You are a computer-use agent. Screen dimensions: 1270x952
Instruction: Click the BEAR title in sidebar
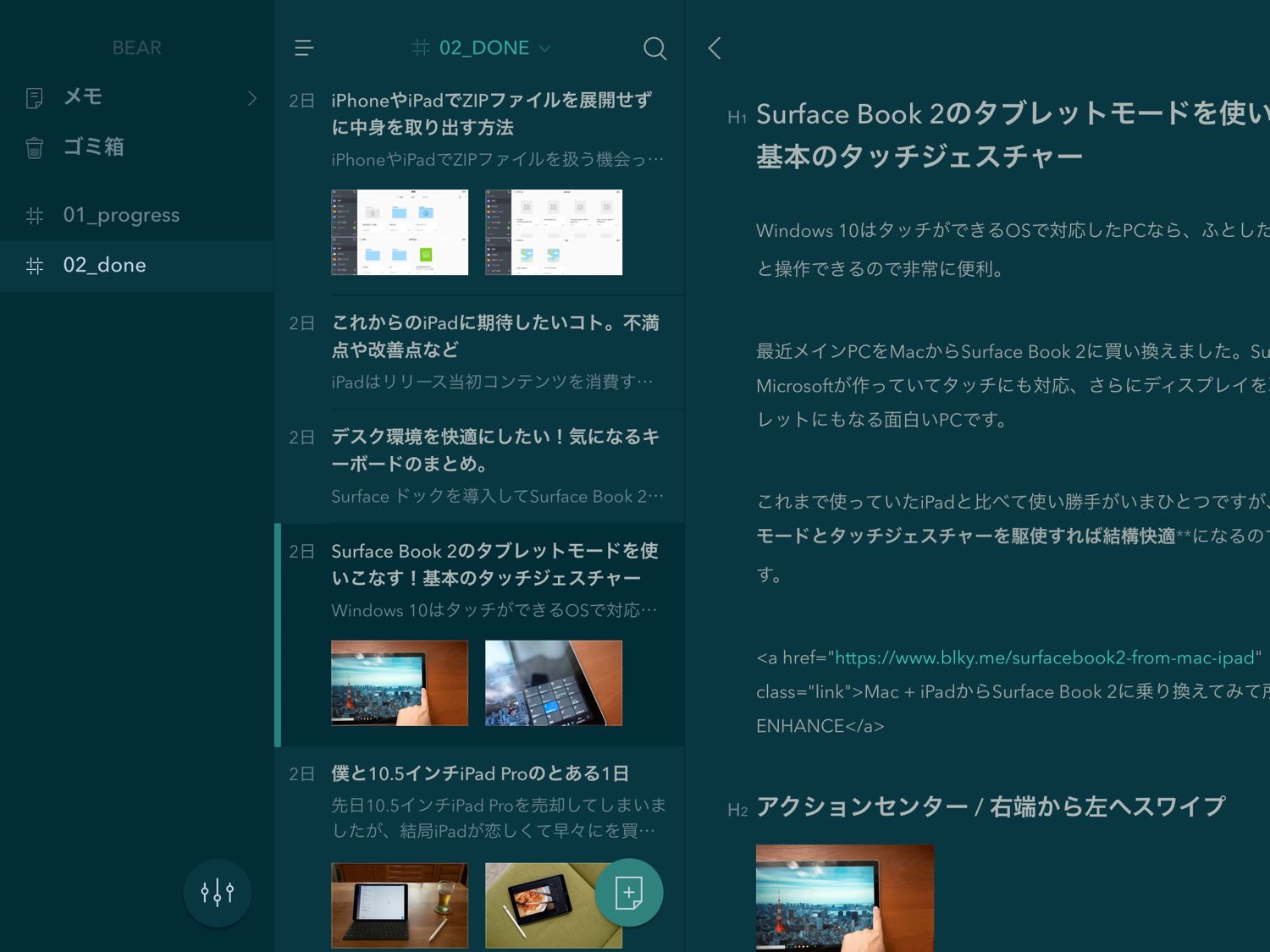click(137, 48)
